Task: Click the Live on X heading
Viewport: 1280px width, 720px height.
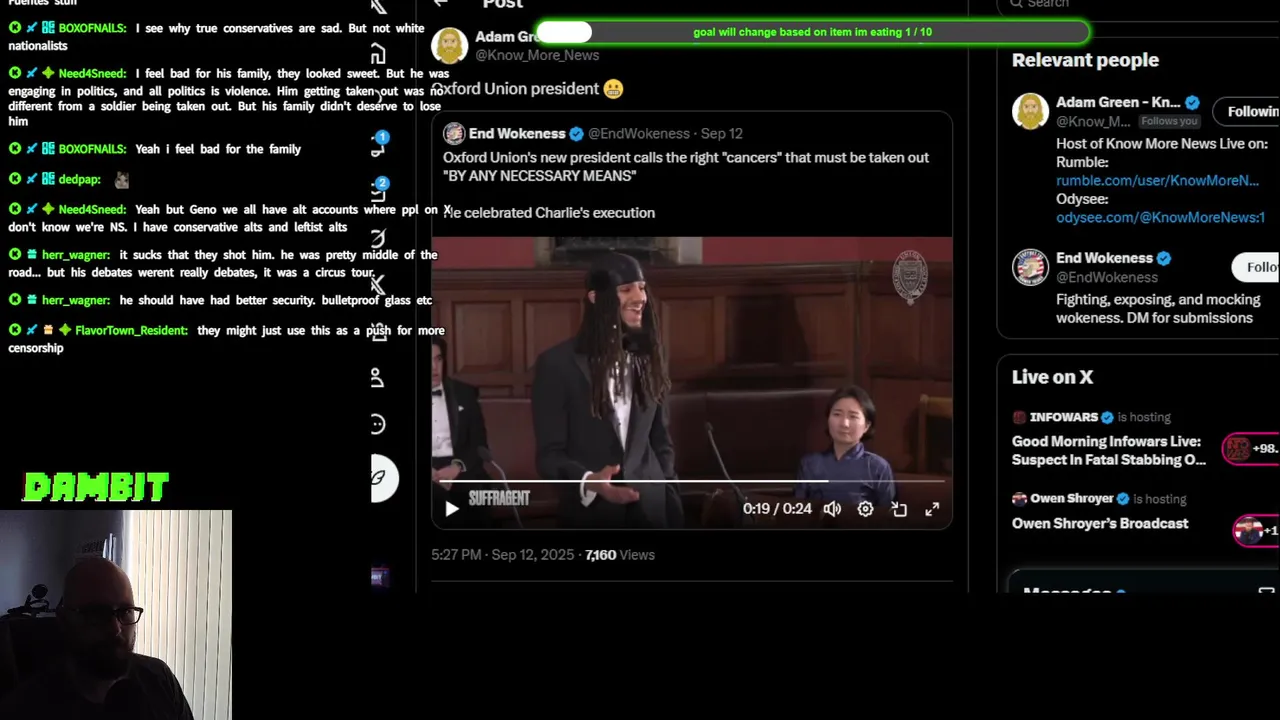Action: [1052, 377]
